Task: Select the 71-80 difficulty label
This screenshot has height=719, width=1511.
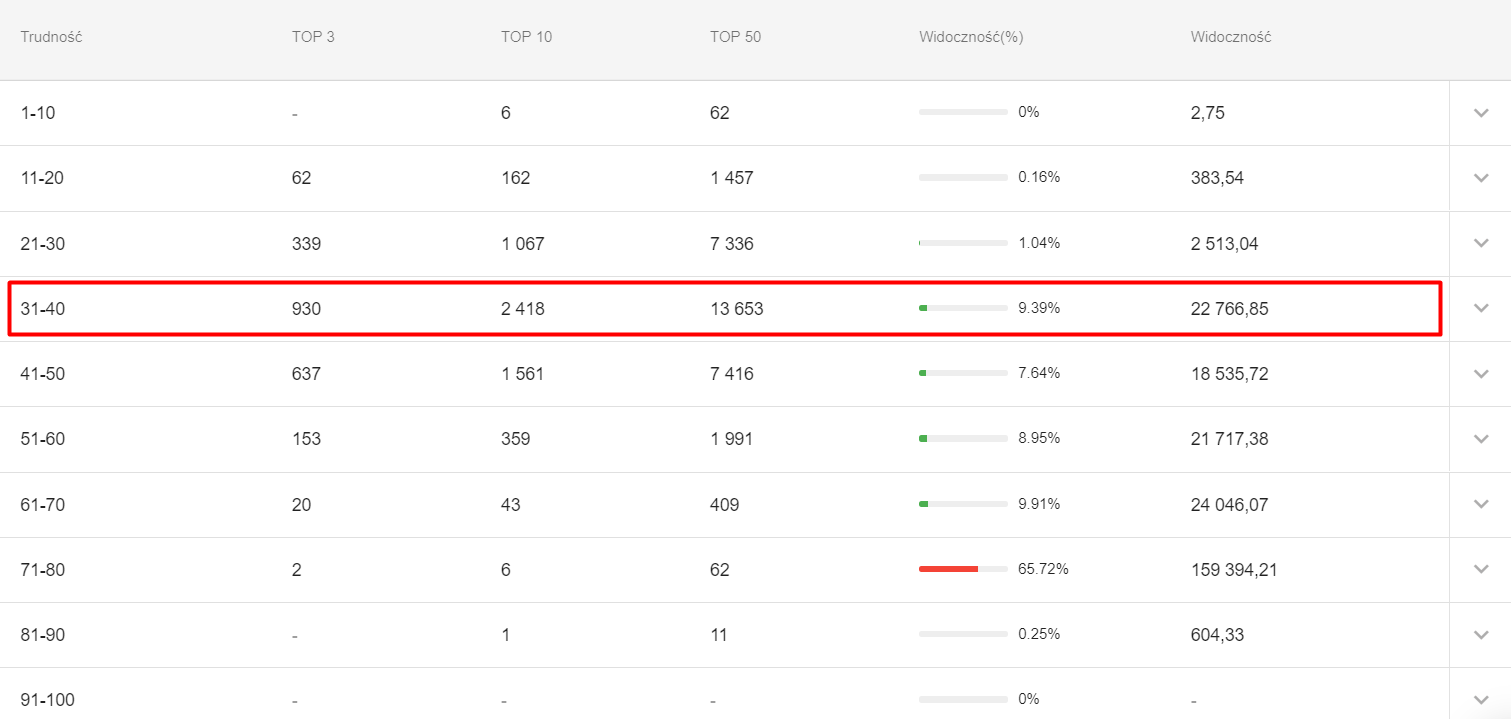Action: click(x=43, y=570)
